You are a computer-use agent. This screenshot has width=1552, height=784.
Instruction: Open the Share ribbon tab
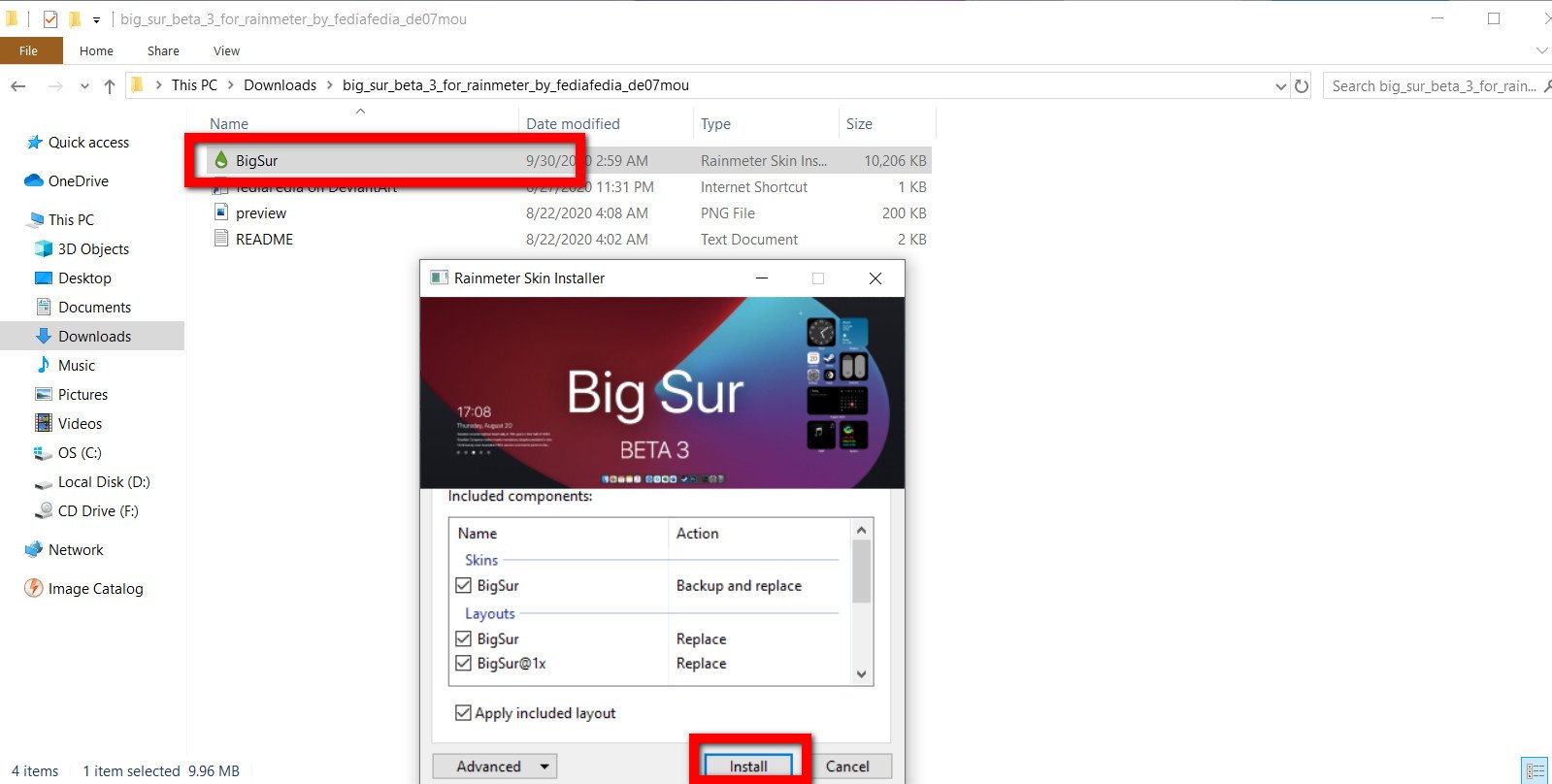point(163,50)
